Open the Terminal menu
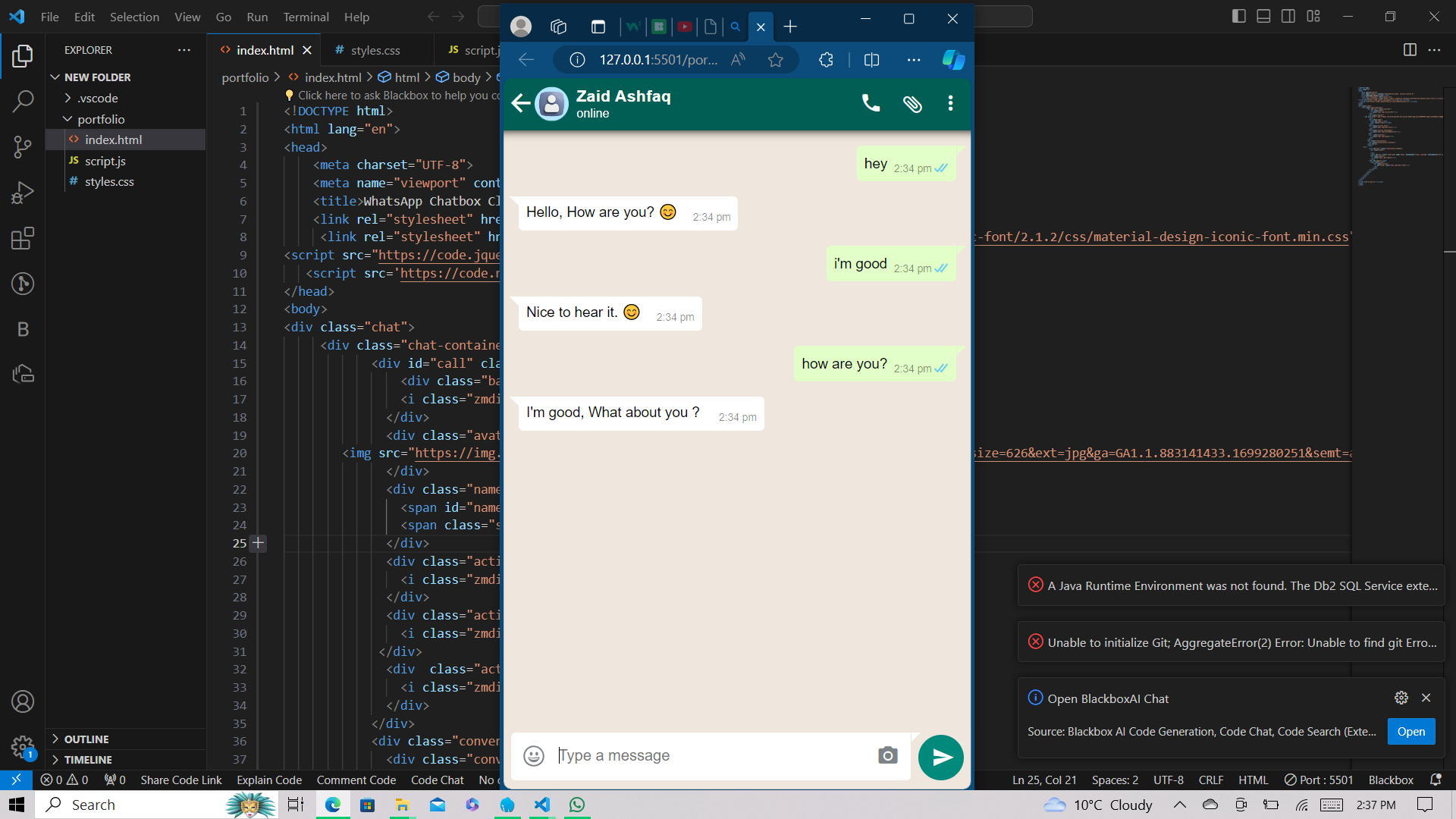Image resolution: width=1456 pixels, height=819 pixels. 306,17
